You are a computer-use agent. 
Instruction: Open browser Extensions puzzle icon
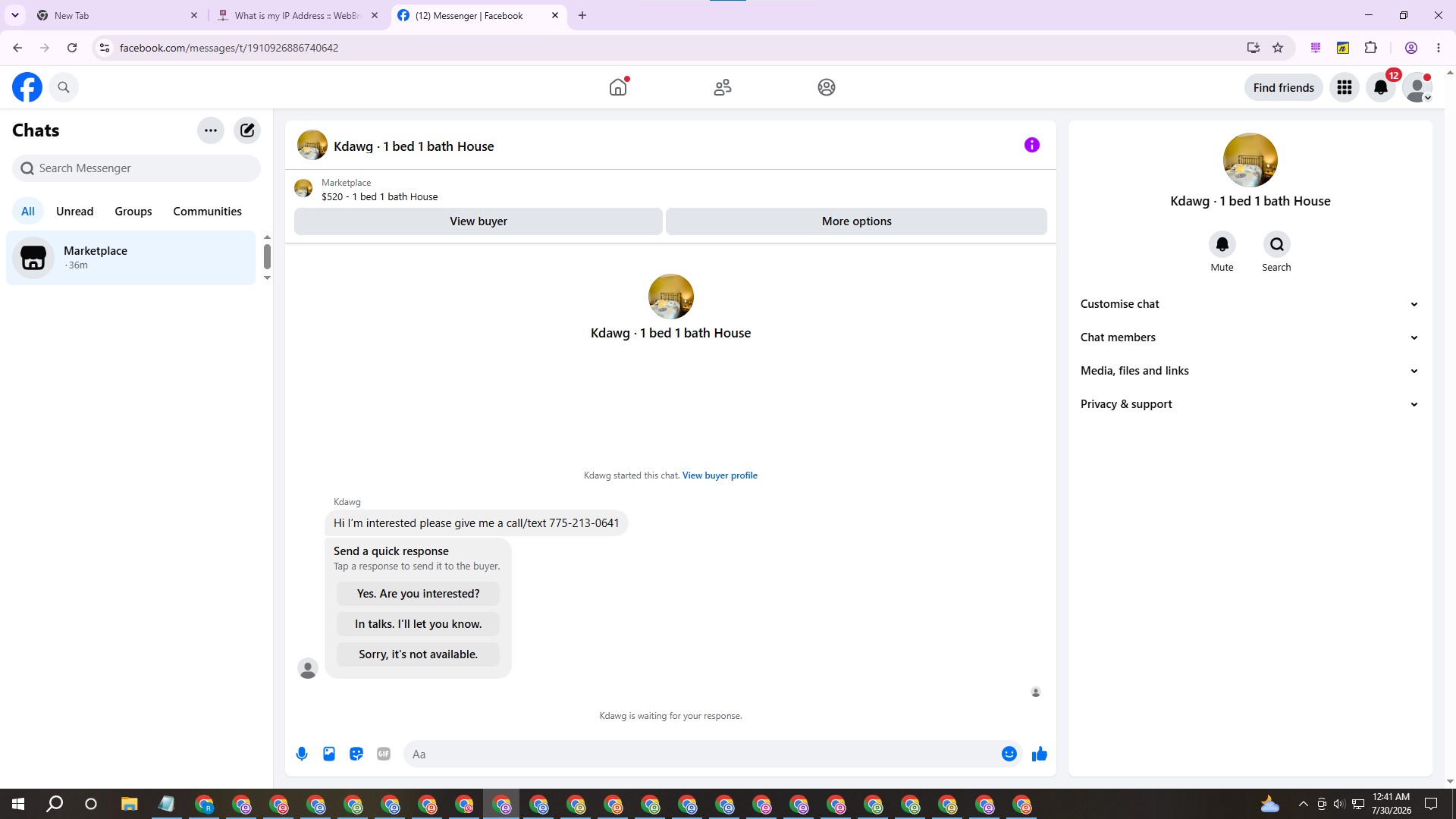(1370, 48)
